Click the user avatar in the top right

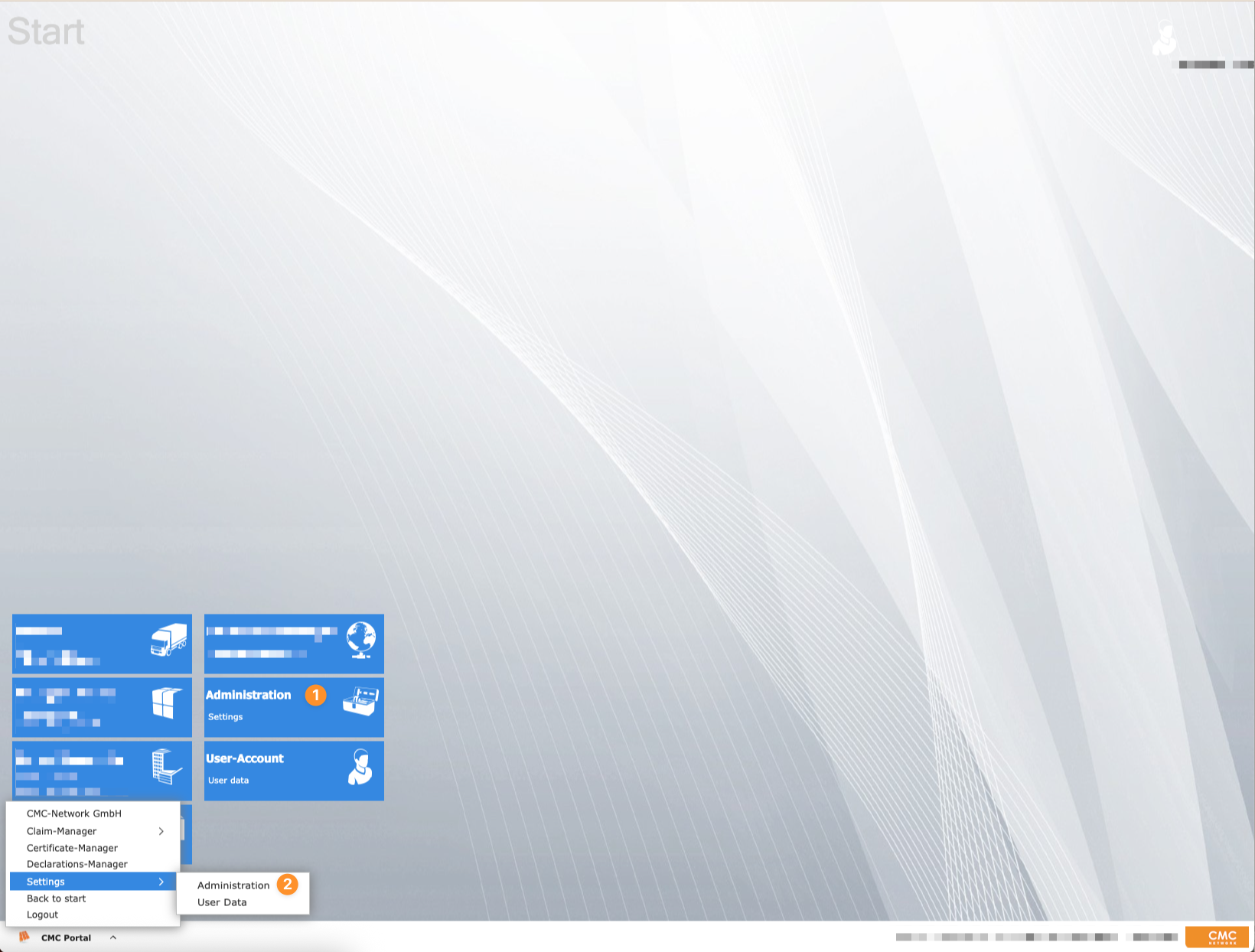[1165, 38]
